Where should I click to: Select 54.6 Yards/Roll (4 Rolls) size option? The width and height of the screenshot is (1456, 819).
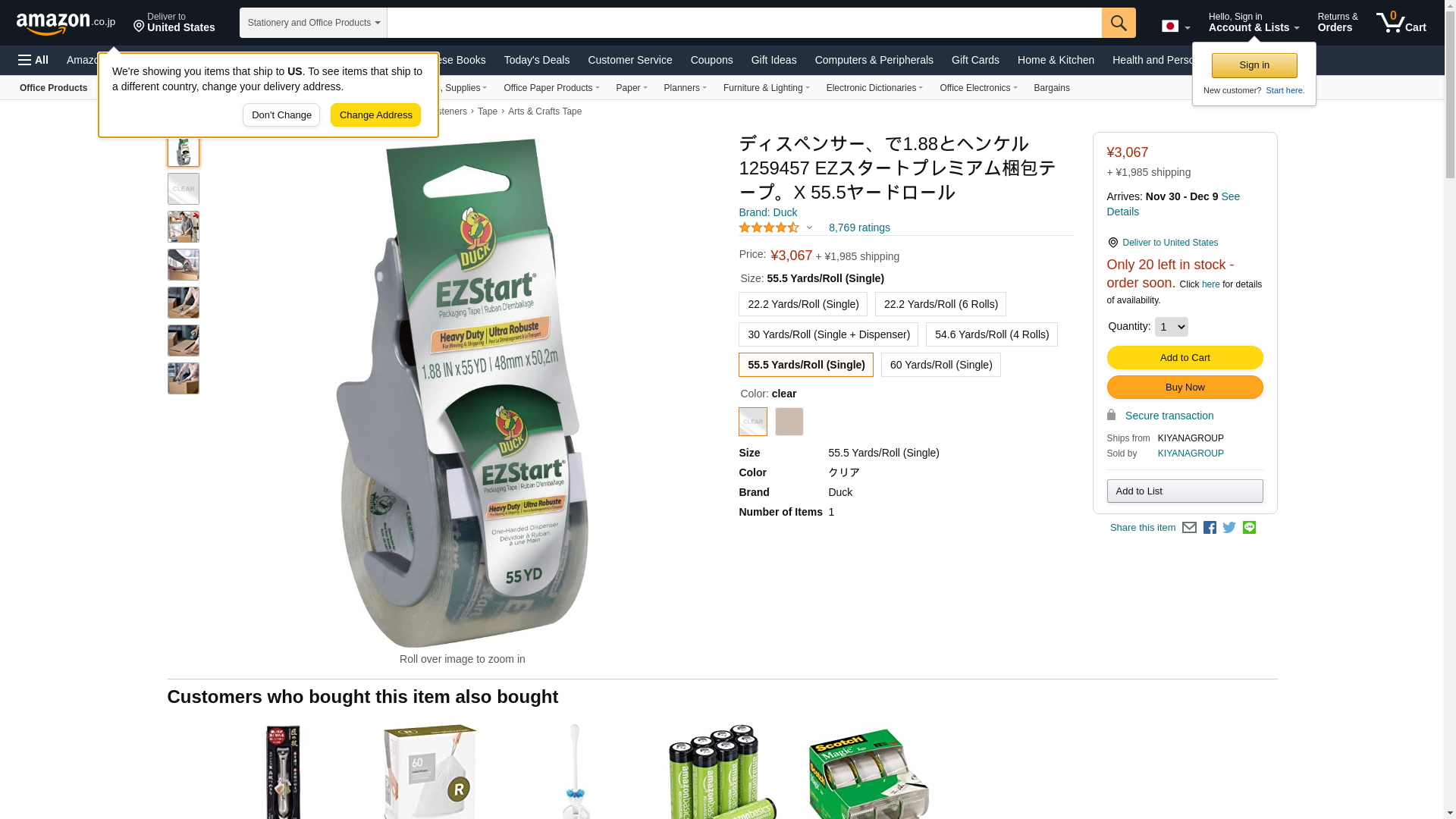point(991,334)
